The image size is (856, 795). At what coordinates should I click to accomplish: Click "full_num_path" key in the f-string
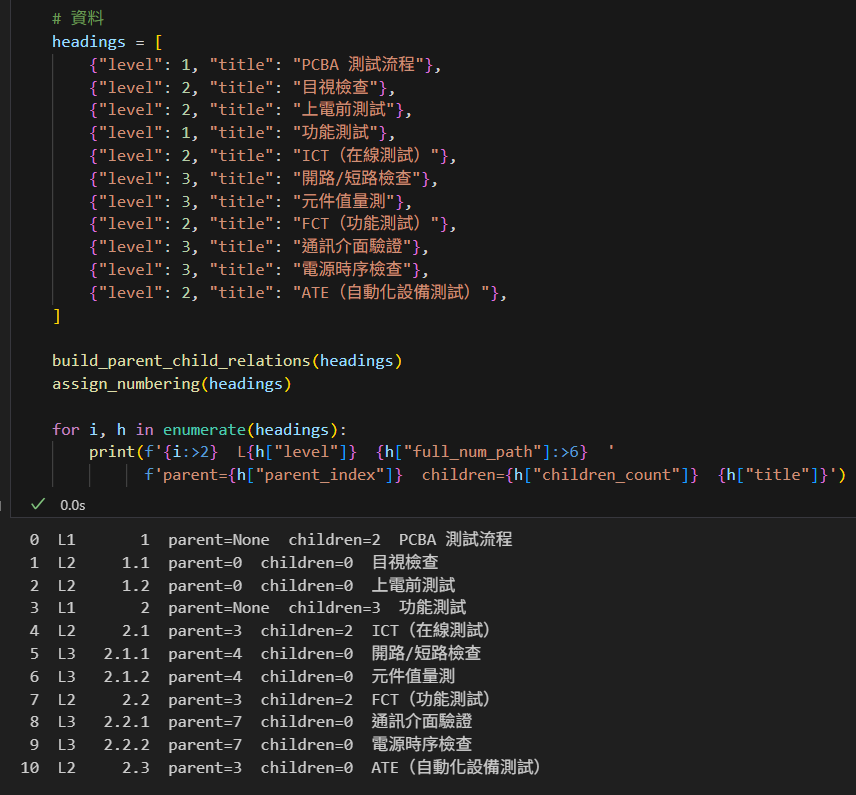(480, 452)
